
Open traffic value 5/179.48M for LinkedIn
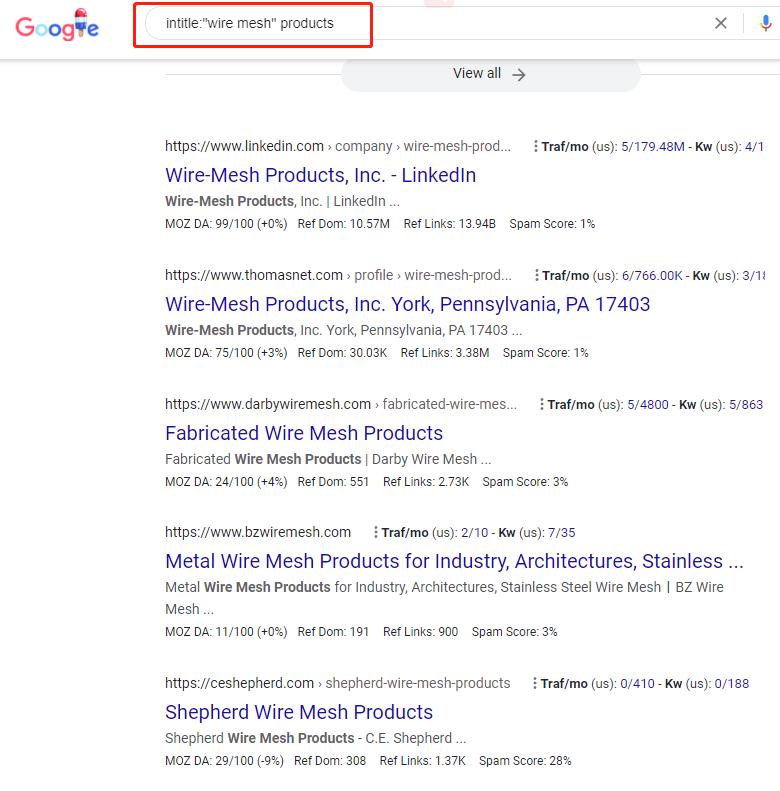pos(653,147)
